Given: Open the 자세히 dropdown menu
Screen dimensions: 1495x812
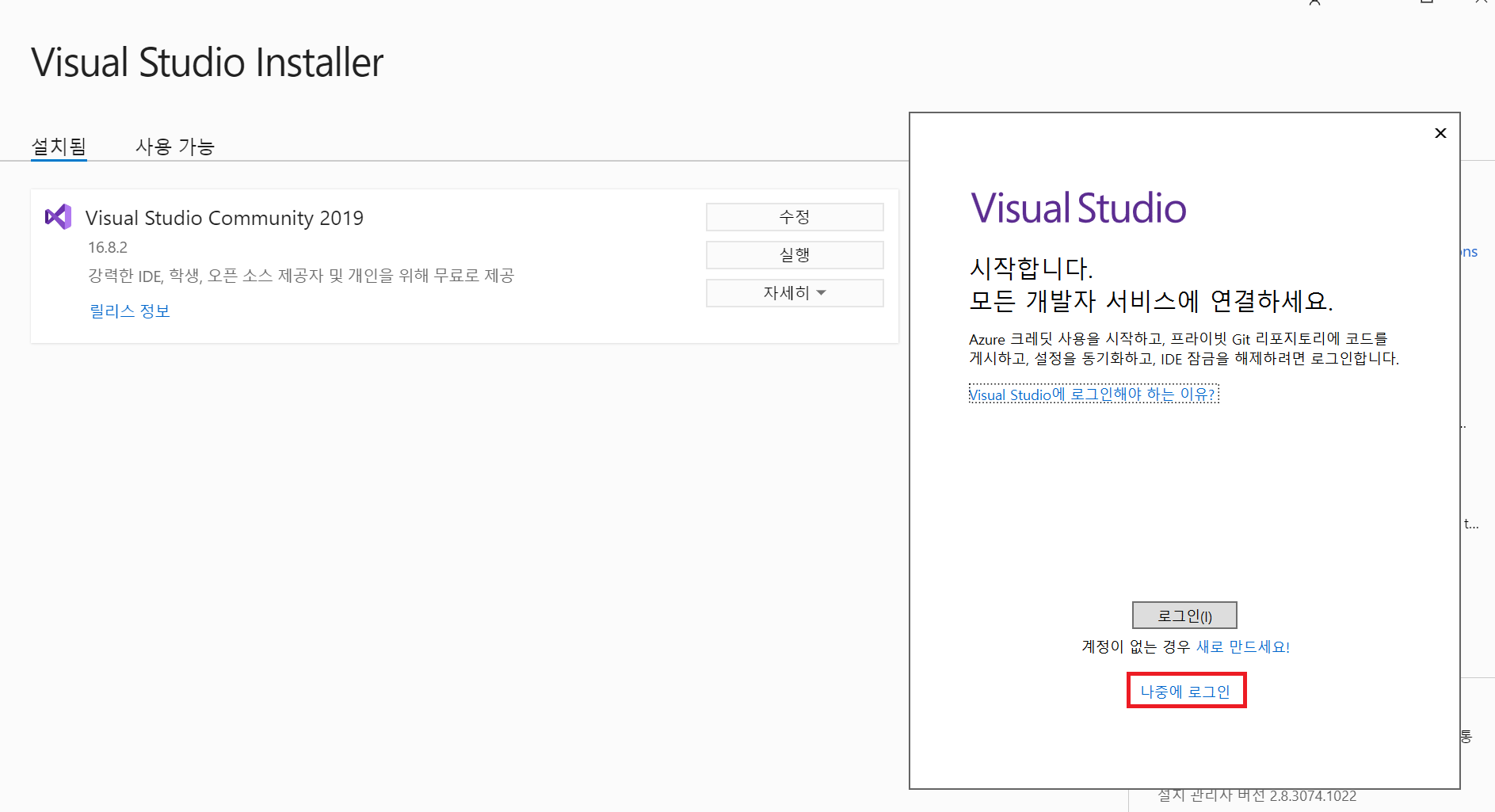Looking at the screenshot, I should click(x=794, y=293).
